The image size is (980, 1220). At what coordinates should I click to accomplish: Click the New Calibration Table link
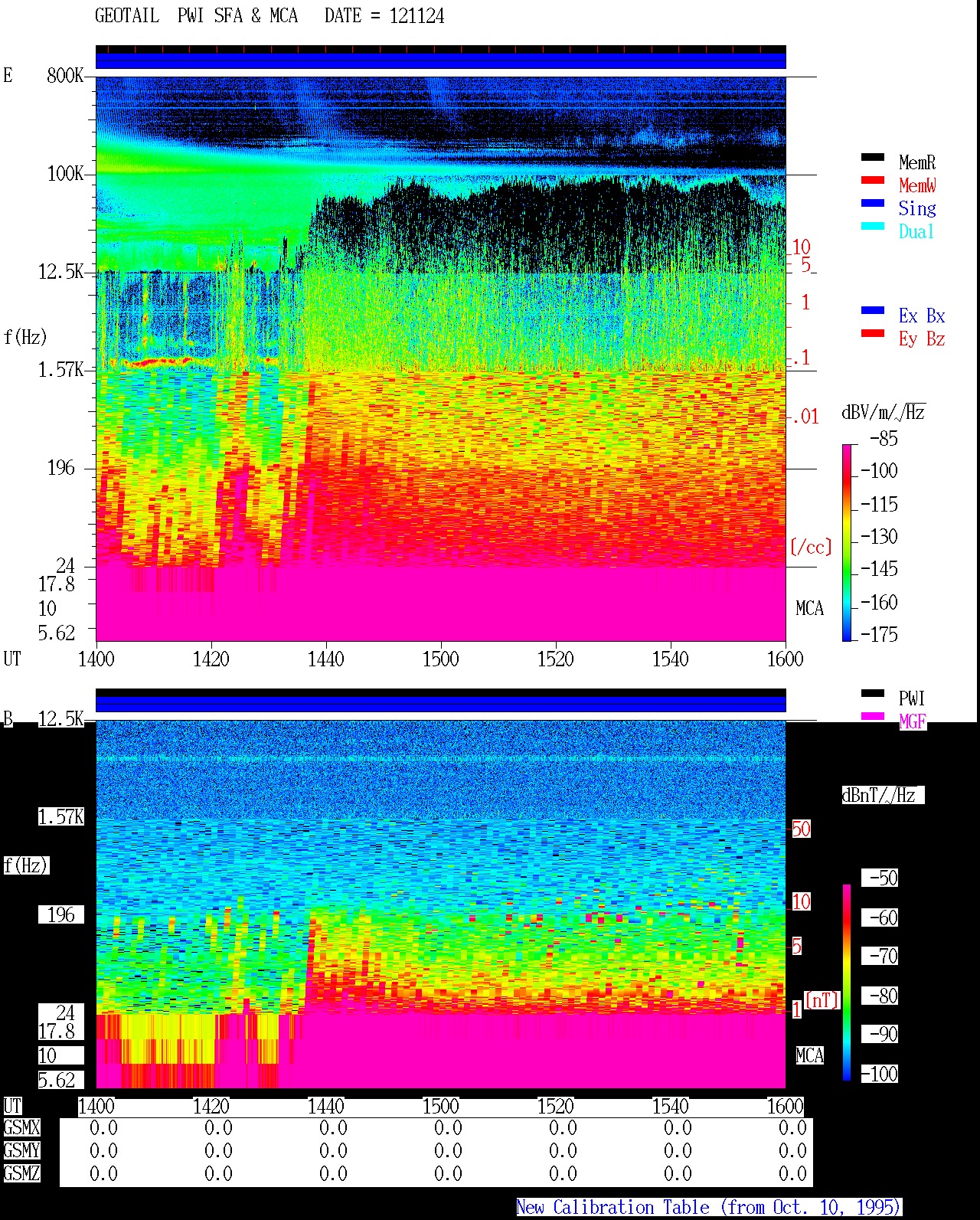tap(708, 1207)
